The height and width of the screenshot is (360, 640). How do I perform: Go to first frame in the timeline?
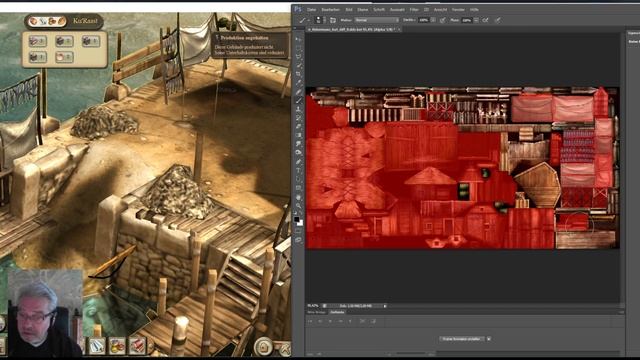pyautogui.click(x=310, y=321)
